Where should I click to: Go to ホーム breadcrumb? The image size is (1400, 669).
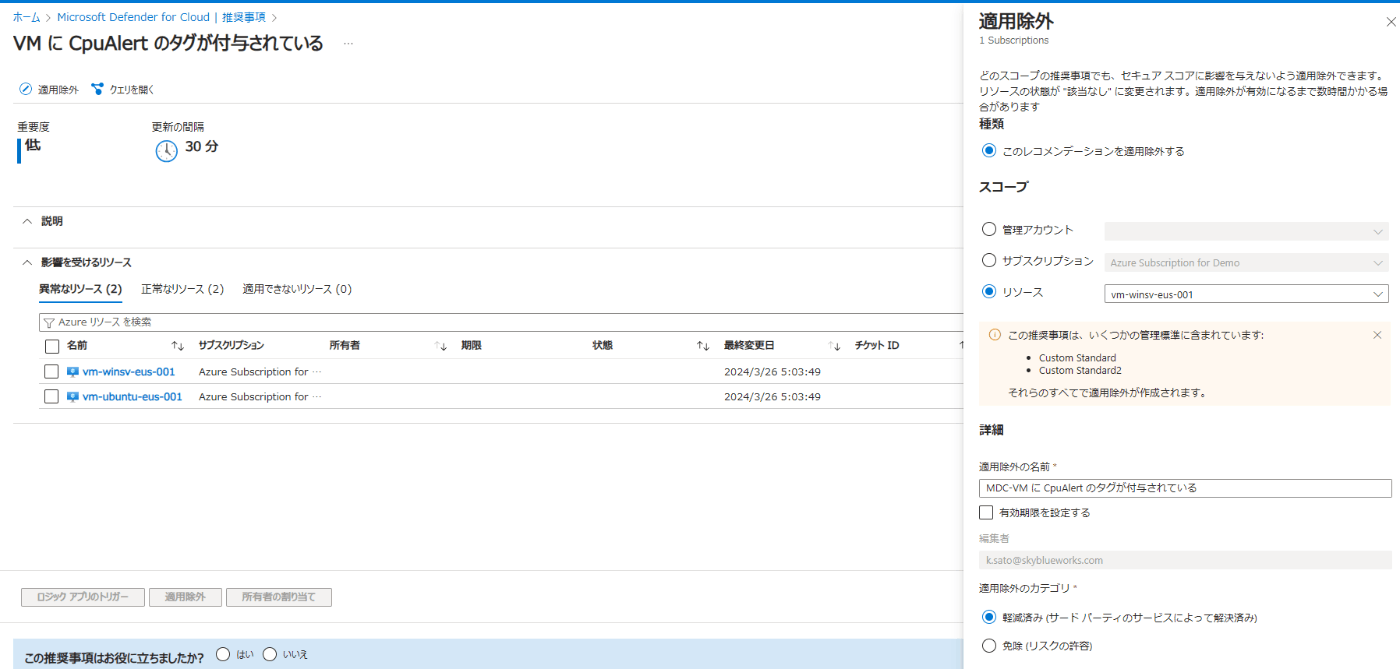[x=26, y=18]
